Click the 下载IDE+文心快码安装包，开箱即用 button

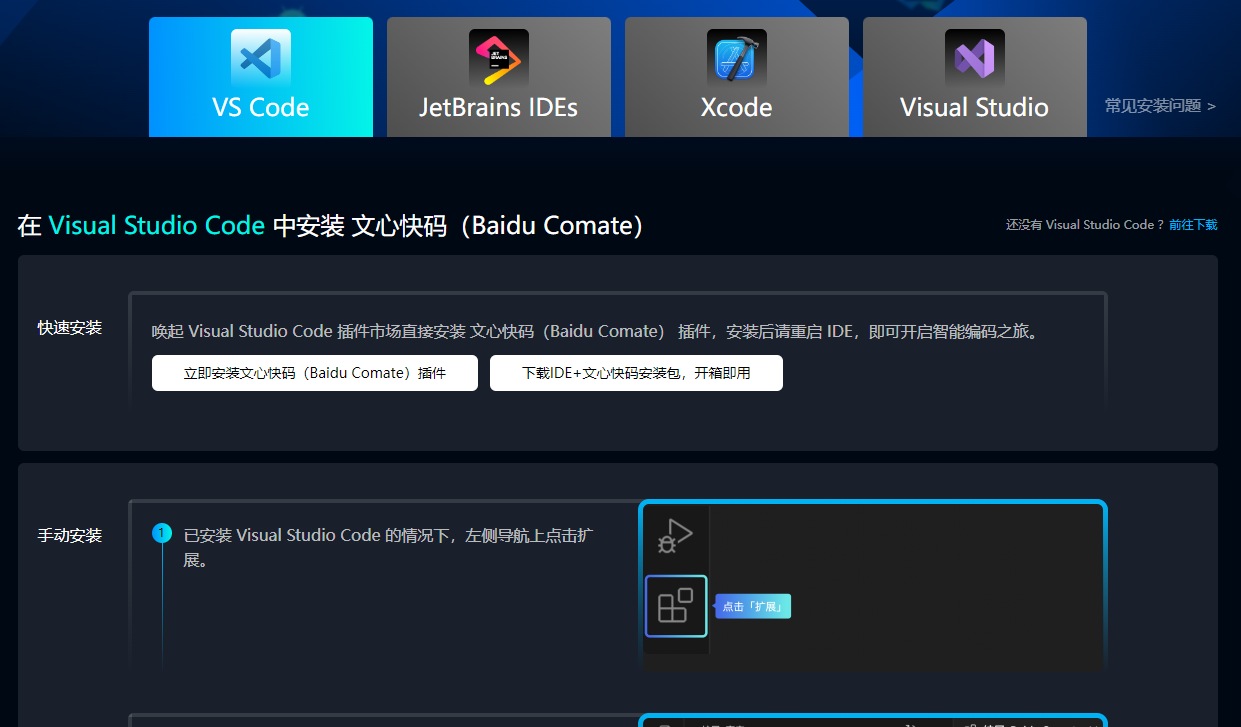coord(636,373)
